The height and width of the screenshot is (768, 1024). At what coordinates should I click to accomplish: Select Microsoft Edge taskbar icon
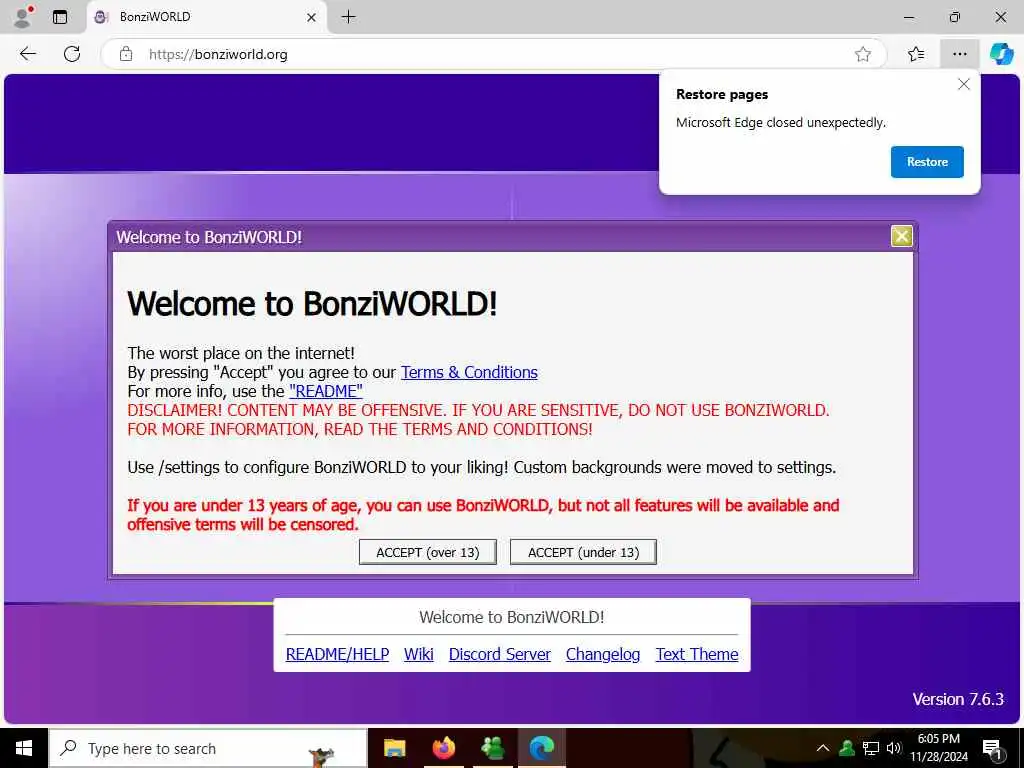541,748
